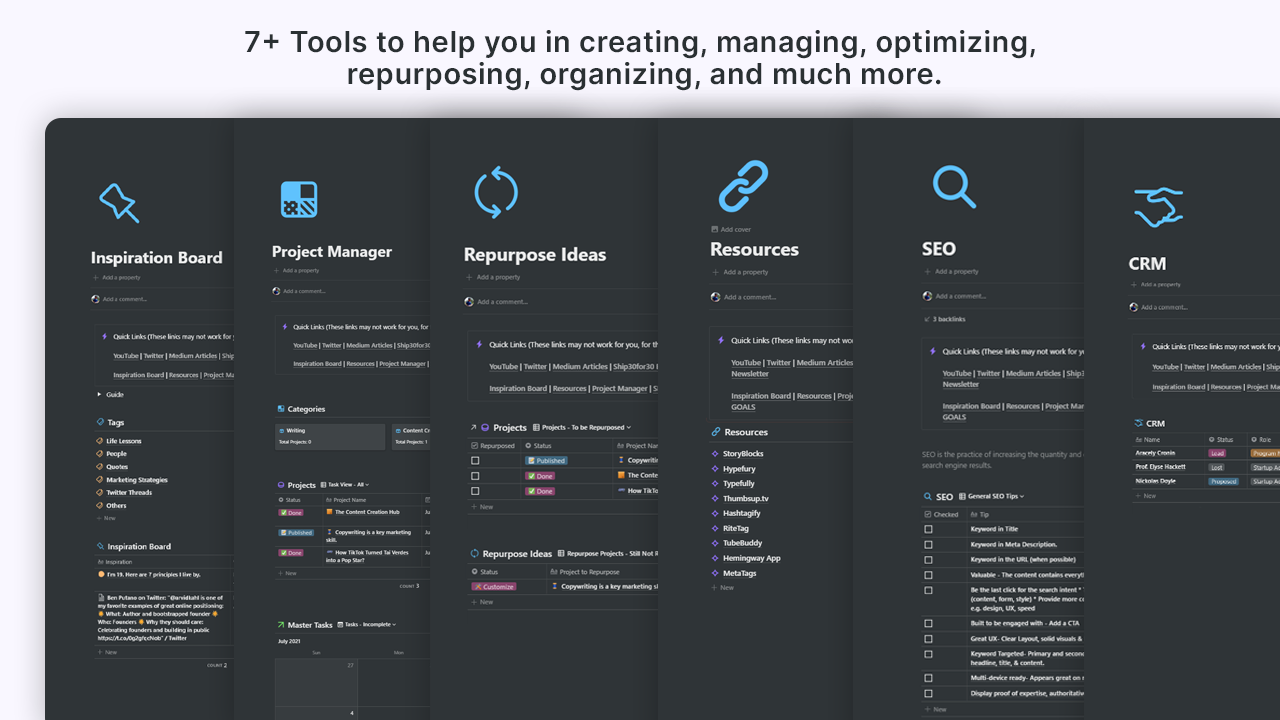Click the lightning icon in the SEO Quick Links
Screen dimensions: 1280x720
[x=933, y=351]
